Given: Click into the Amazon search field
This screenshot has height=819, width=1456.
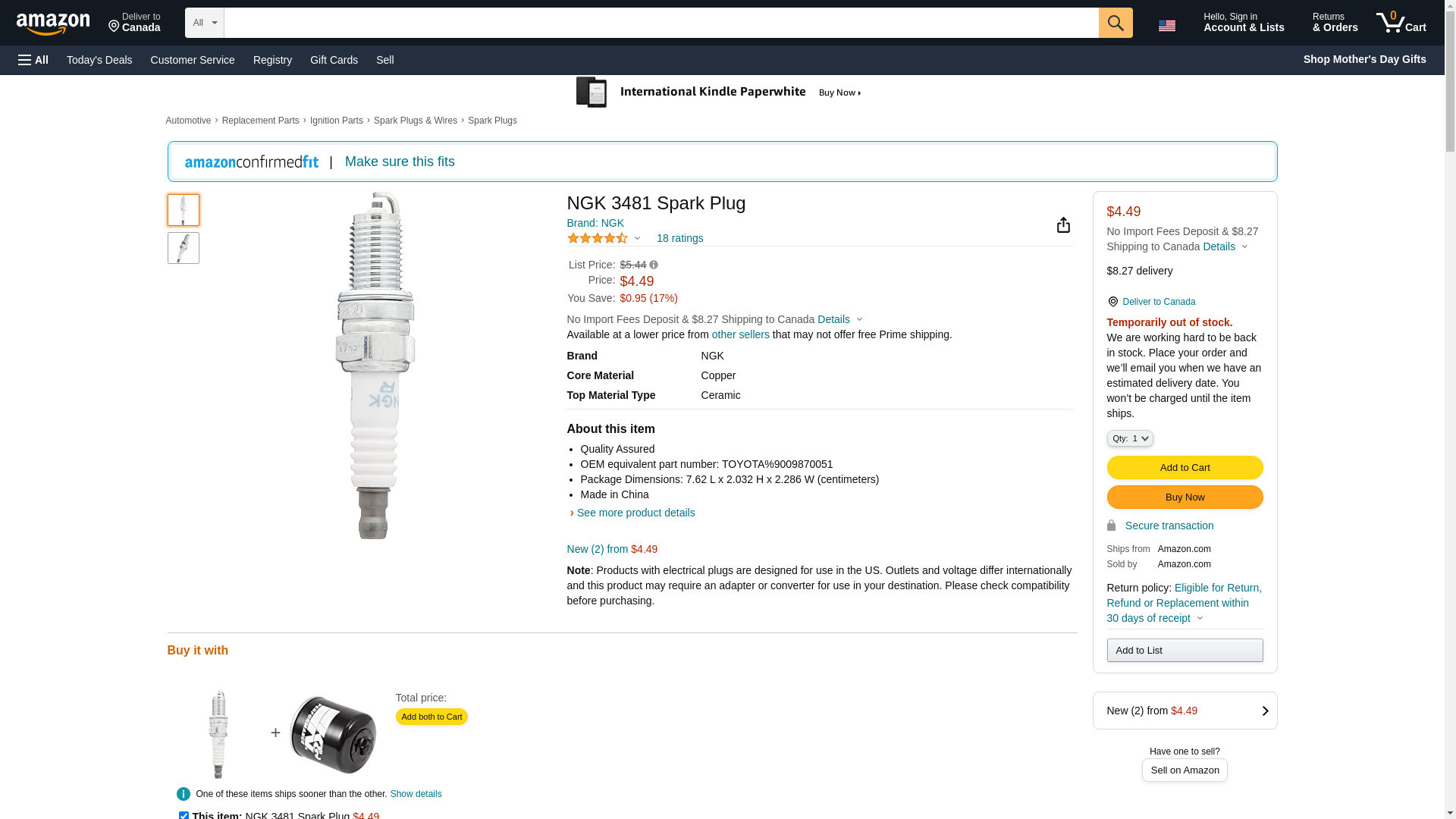Looking at the screenshot, I should pos(661,23).
